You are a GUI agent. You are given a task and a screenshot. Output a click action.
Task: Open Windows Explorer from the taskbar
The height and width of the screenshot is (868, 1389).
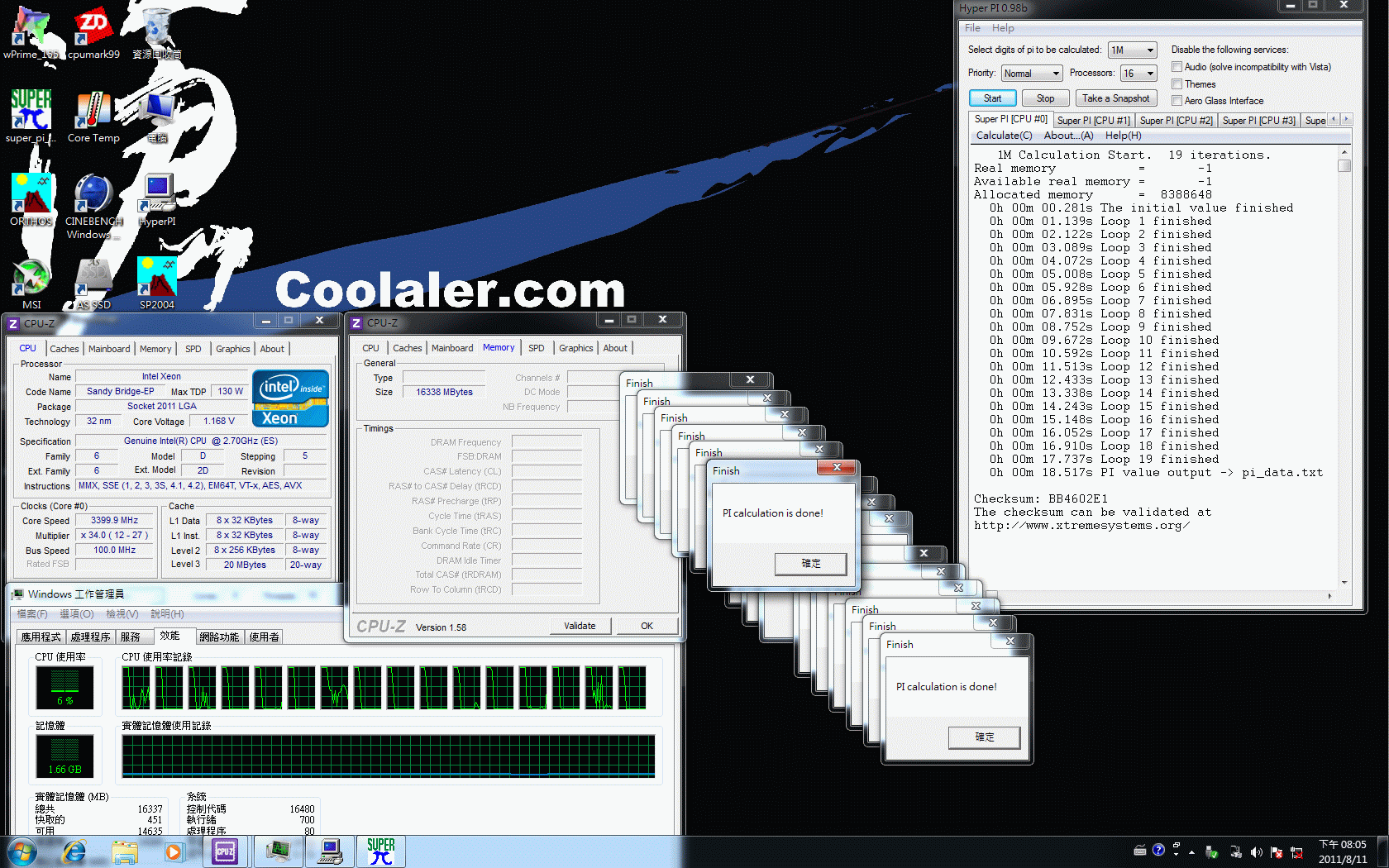[x=125, y=851]
